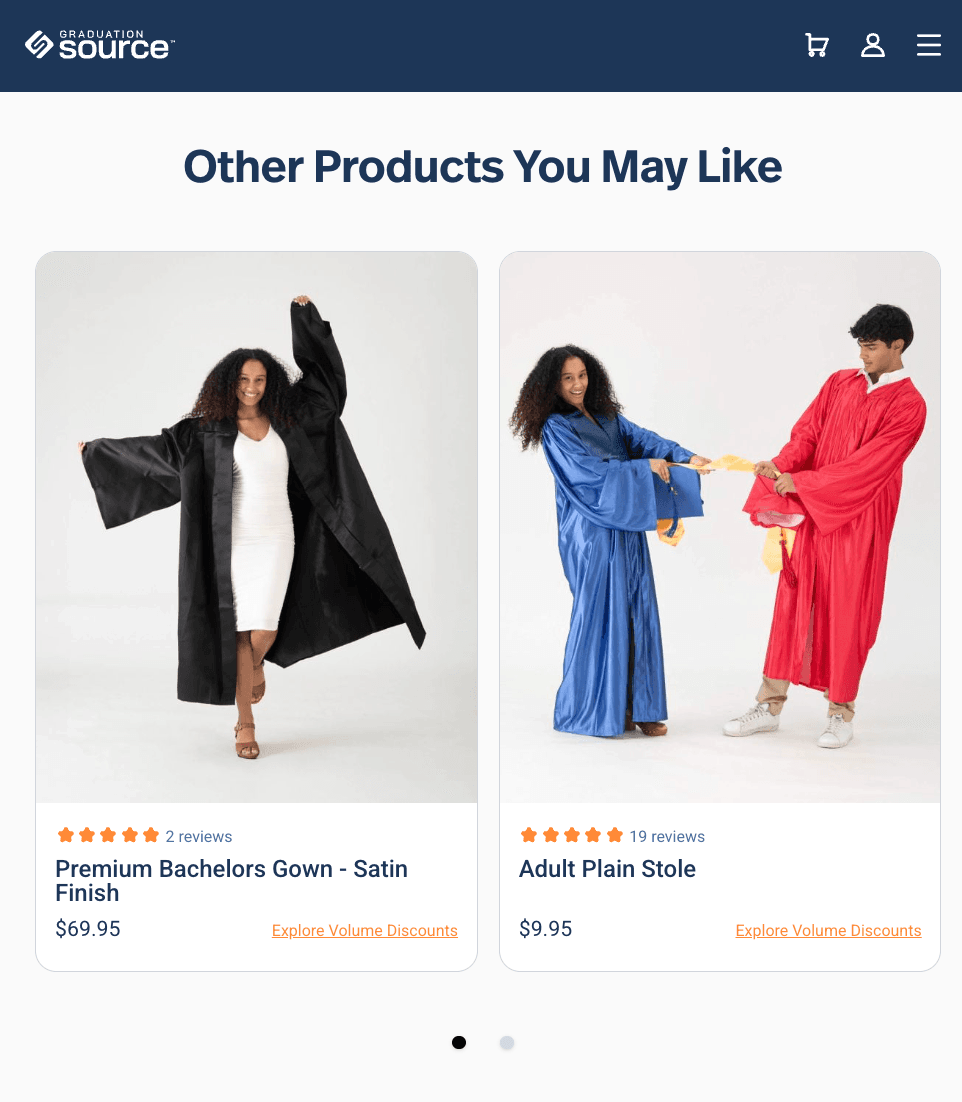The image size is (962, 1102).
Task: Open the Adult Plain Stole title link
Action: (607, 869)
